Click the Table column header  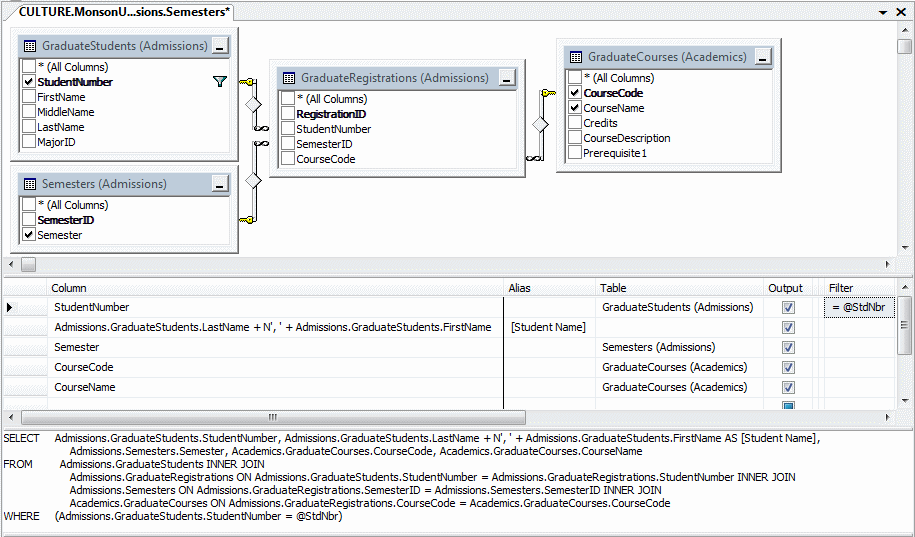(x=680, y=288)
